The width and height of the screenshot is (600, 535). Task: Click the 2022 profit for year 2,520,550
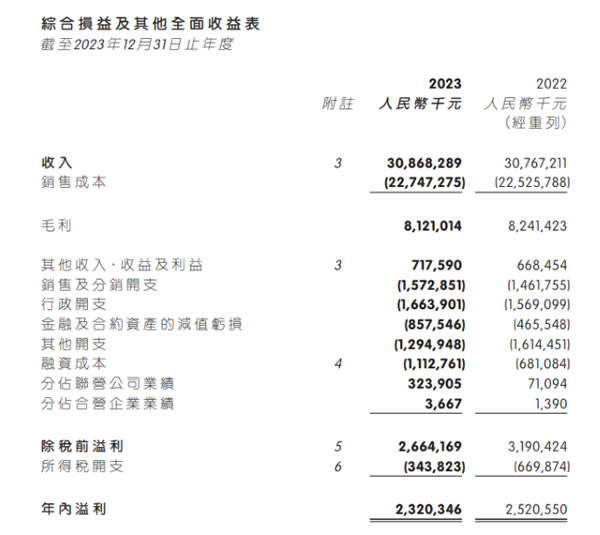pos(533,509)
